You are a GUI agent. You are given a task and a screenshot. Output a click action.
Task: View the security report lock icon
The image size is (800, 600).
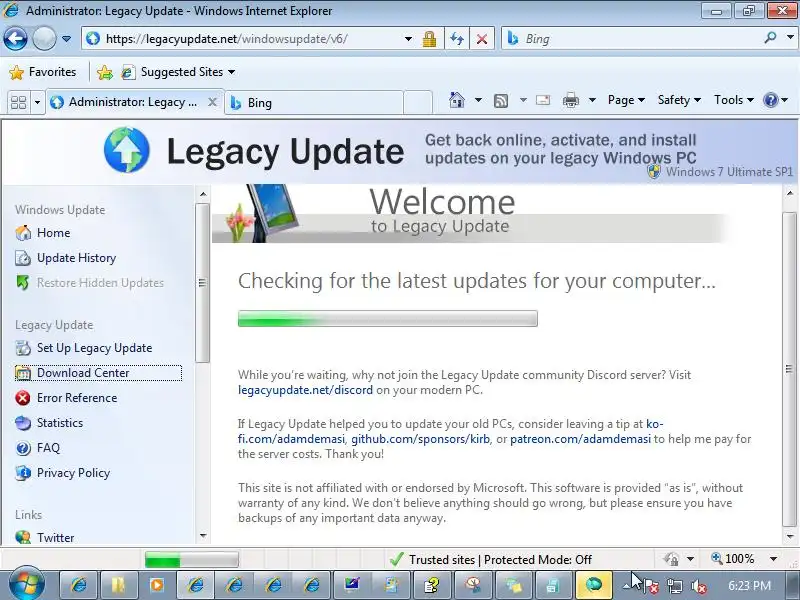429,39
